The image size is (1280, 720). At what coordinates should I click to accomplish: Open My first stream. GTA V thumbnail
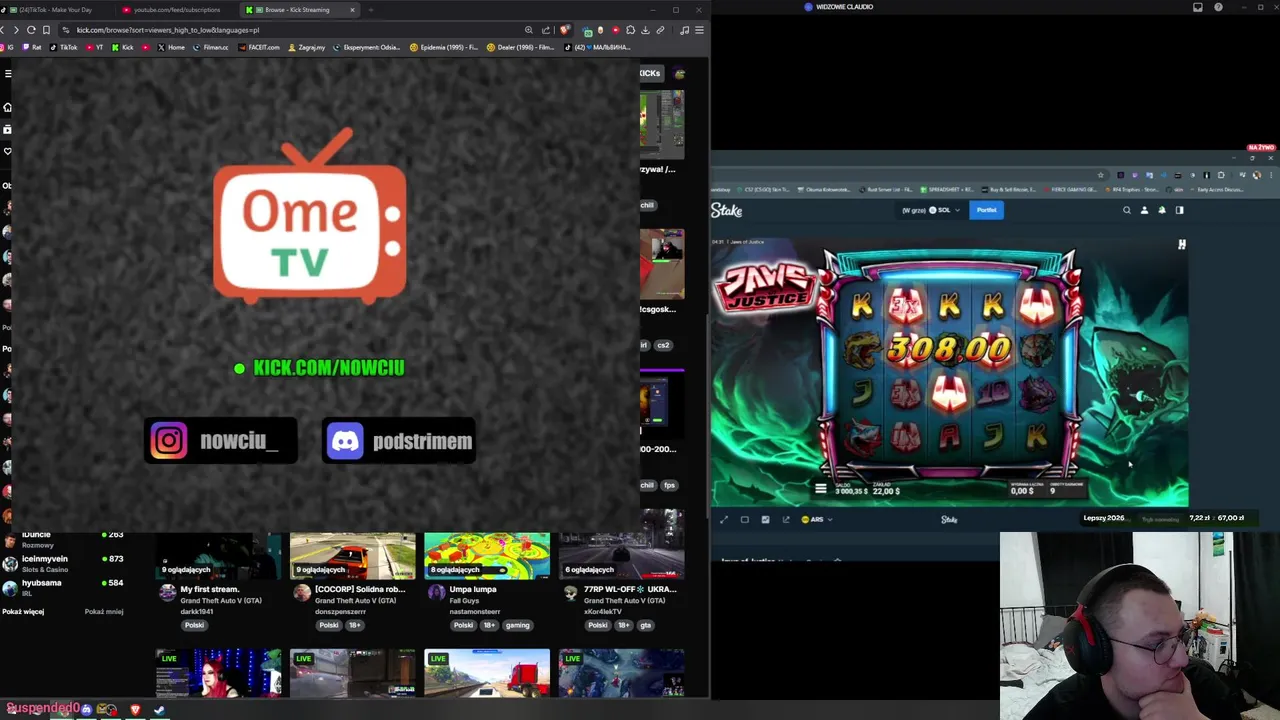tap(218, 556)
